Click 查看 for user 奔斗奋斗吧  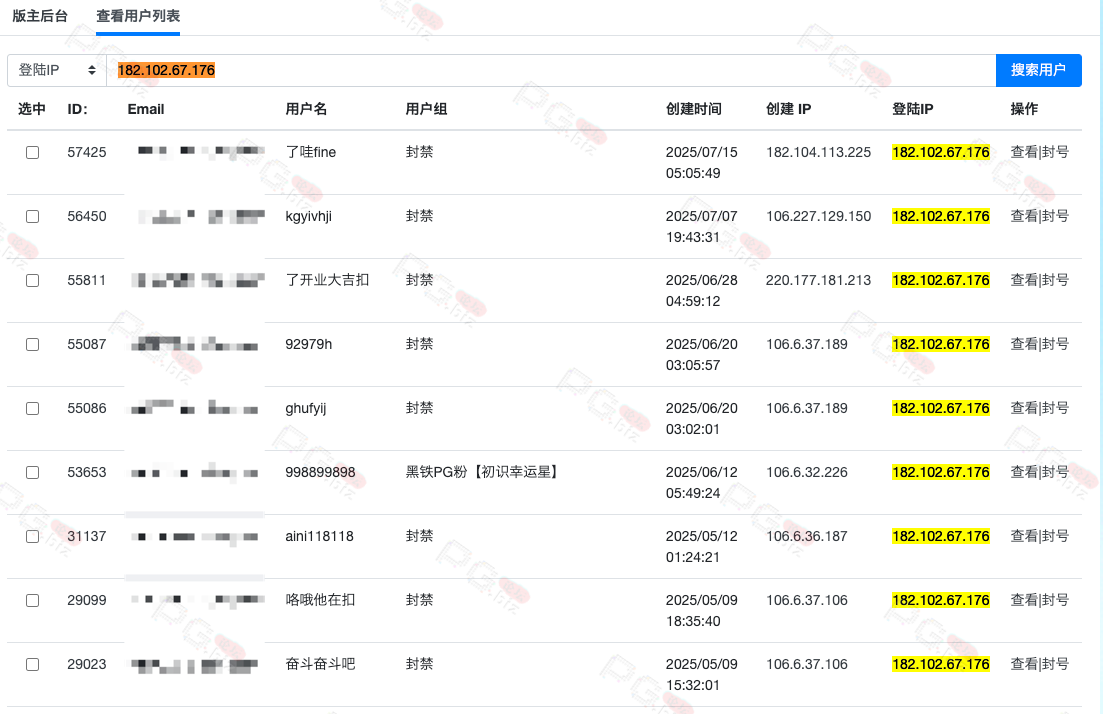coord(1023,664)
